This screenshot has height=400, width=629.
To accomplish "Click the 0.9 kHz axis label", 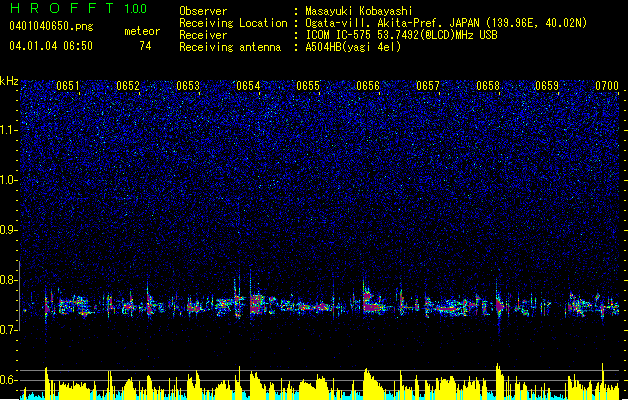I will click(x=9, y=230).
